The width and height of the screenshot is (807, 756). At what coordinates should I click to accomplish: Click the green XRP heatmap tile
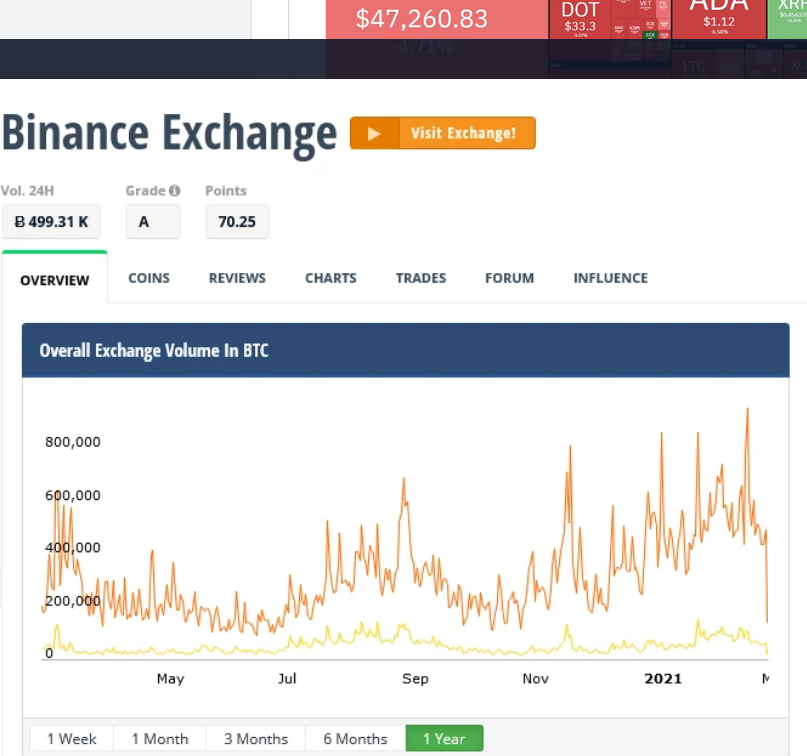787,19
